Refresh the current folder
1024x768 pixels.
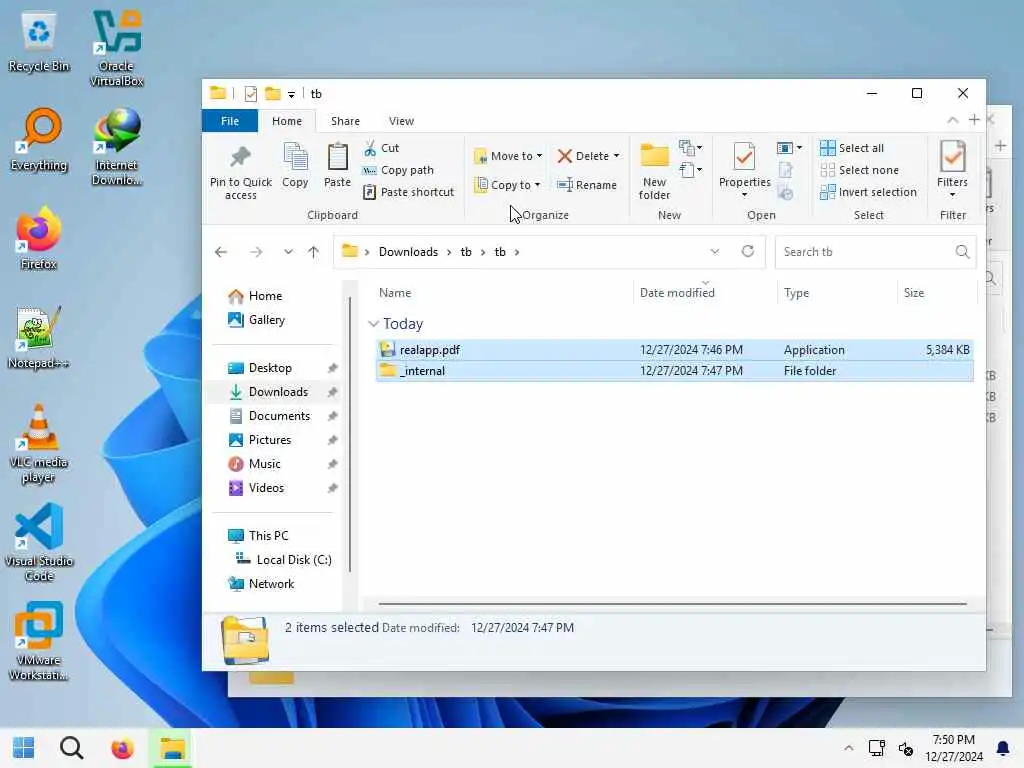(x=748, y=251)
